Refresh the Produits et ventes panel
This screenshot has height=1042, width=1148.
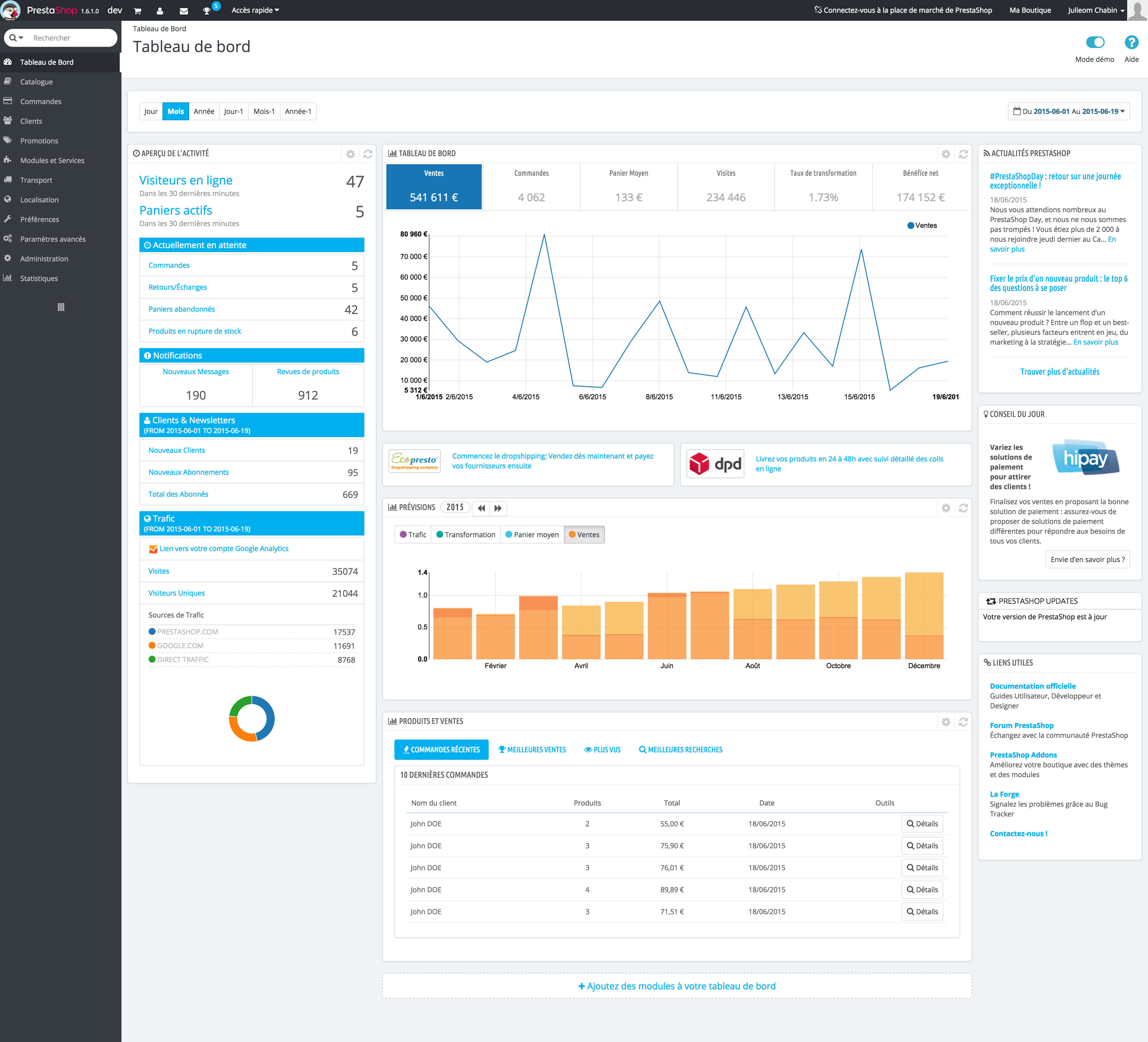[963, 721]
